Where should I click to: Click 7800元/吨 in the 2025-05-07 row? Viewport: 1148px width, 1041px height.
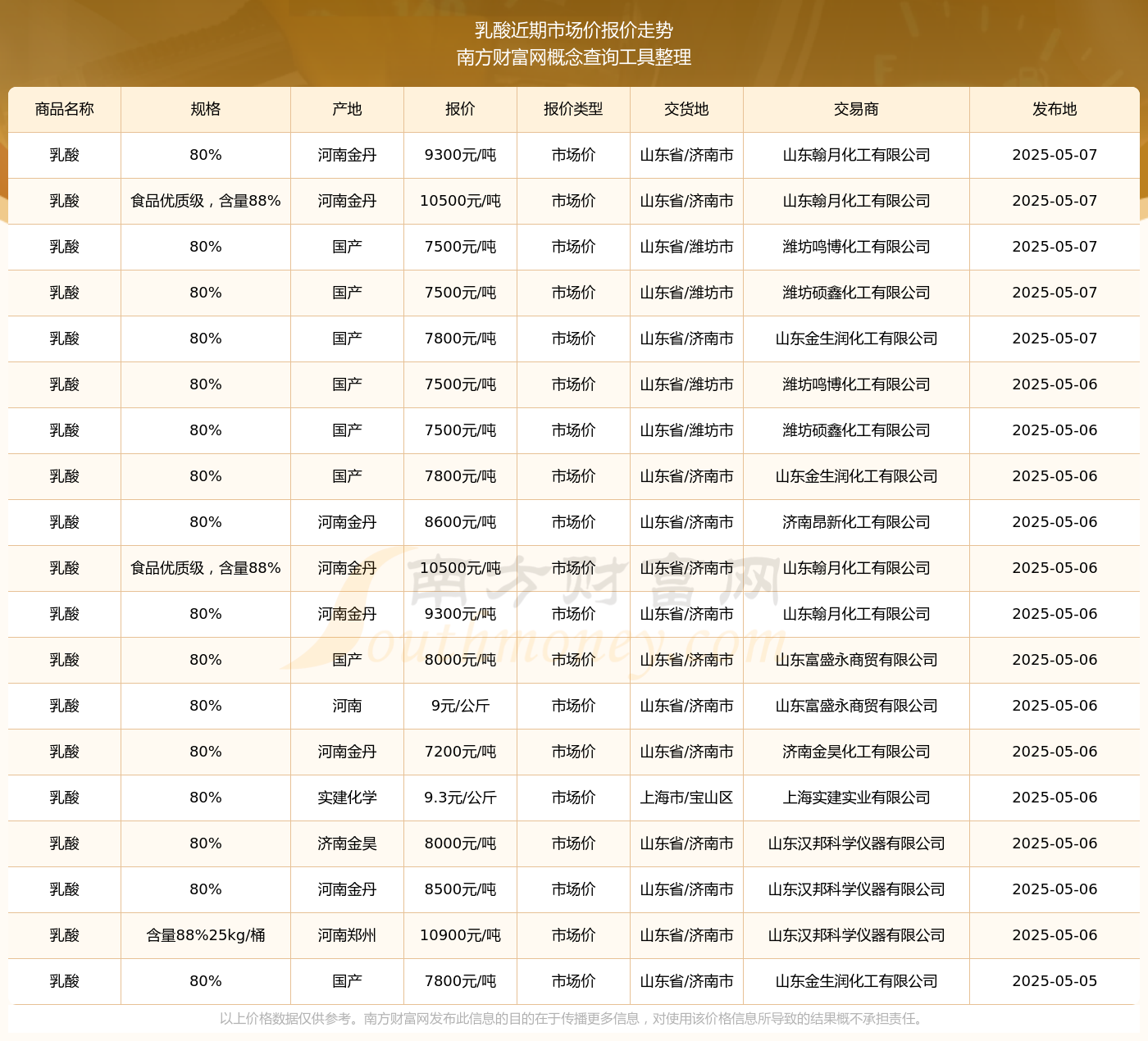click(x=460, y=339)
